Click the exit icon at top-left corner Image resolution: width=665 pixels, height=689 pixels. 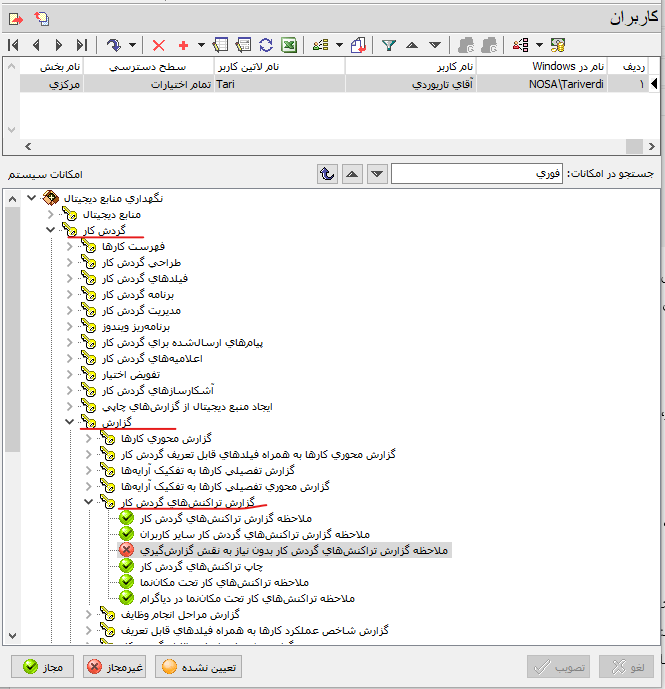pyautogui.click(x=16, y=17)
